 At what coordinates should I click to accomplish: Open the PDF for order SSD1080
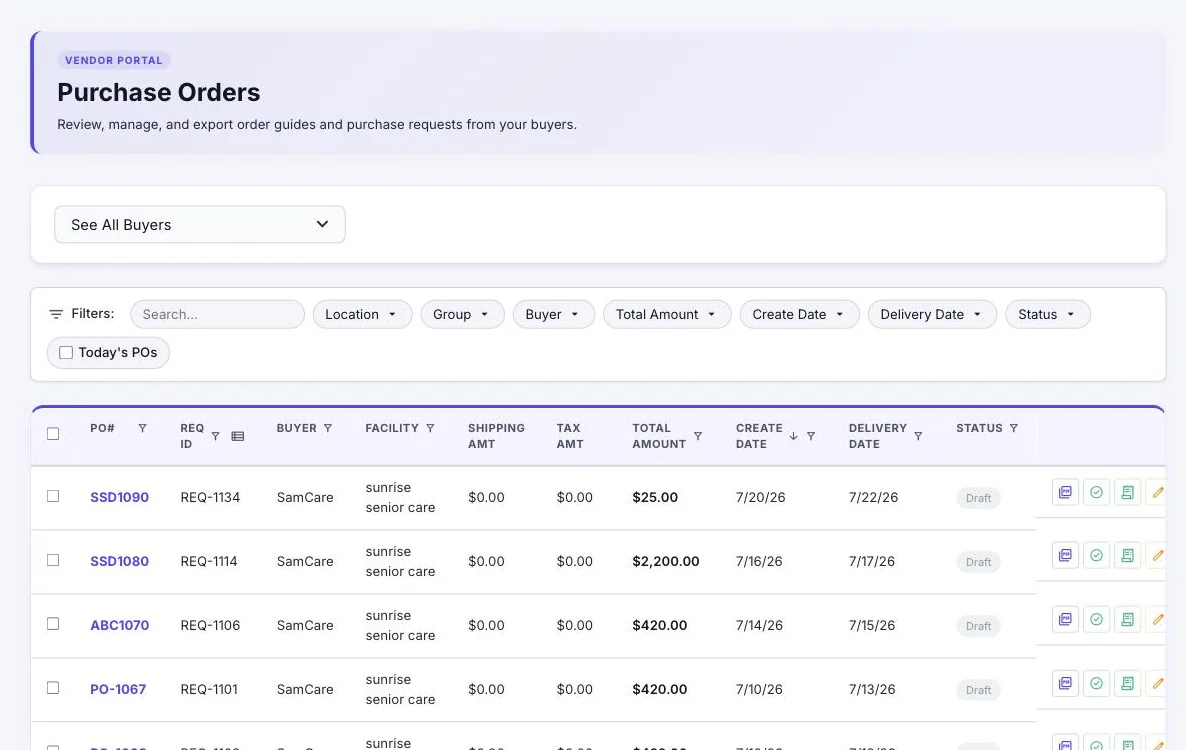coord(1065,556)
